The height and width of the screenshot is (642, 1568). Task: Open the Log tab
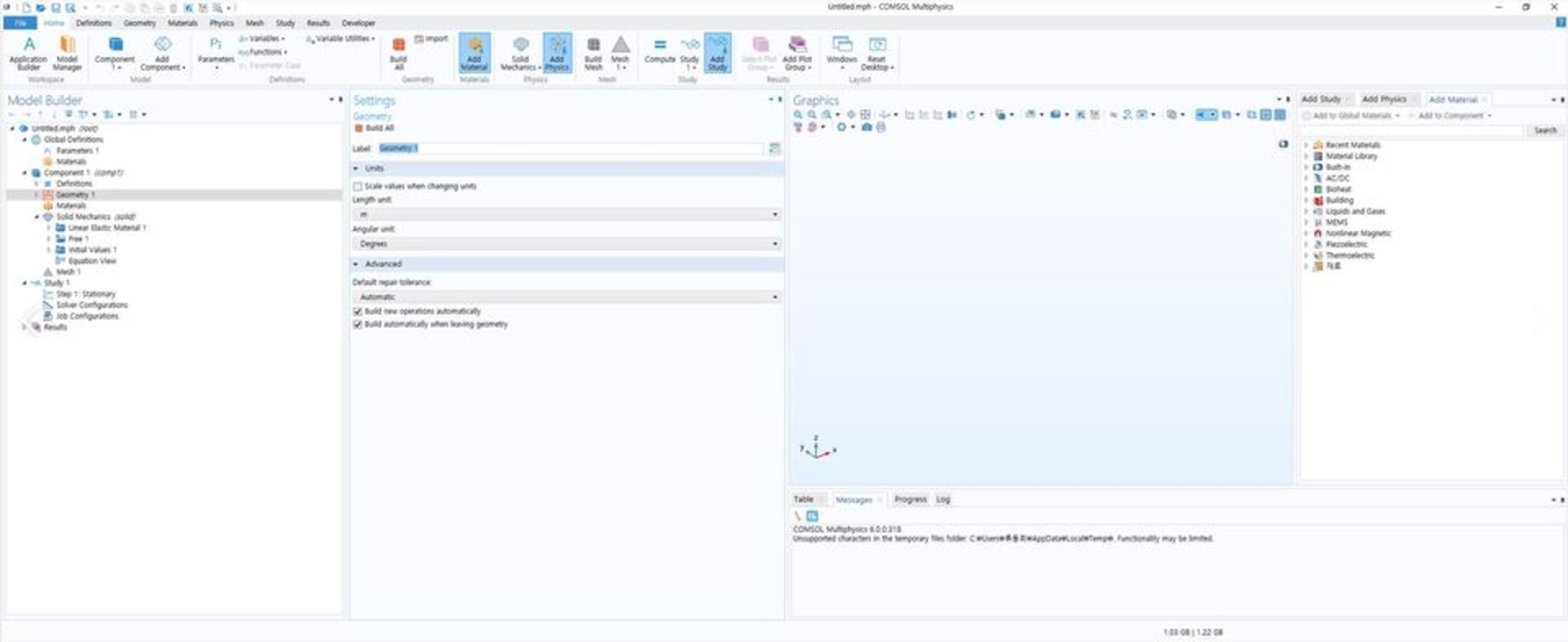943,500
